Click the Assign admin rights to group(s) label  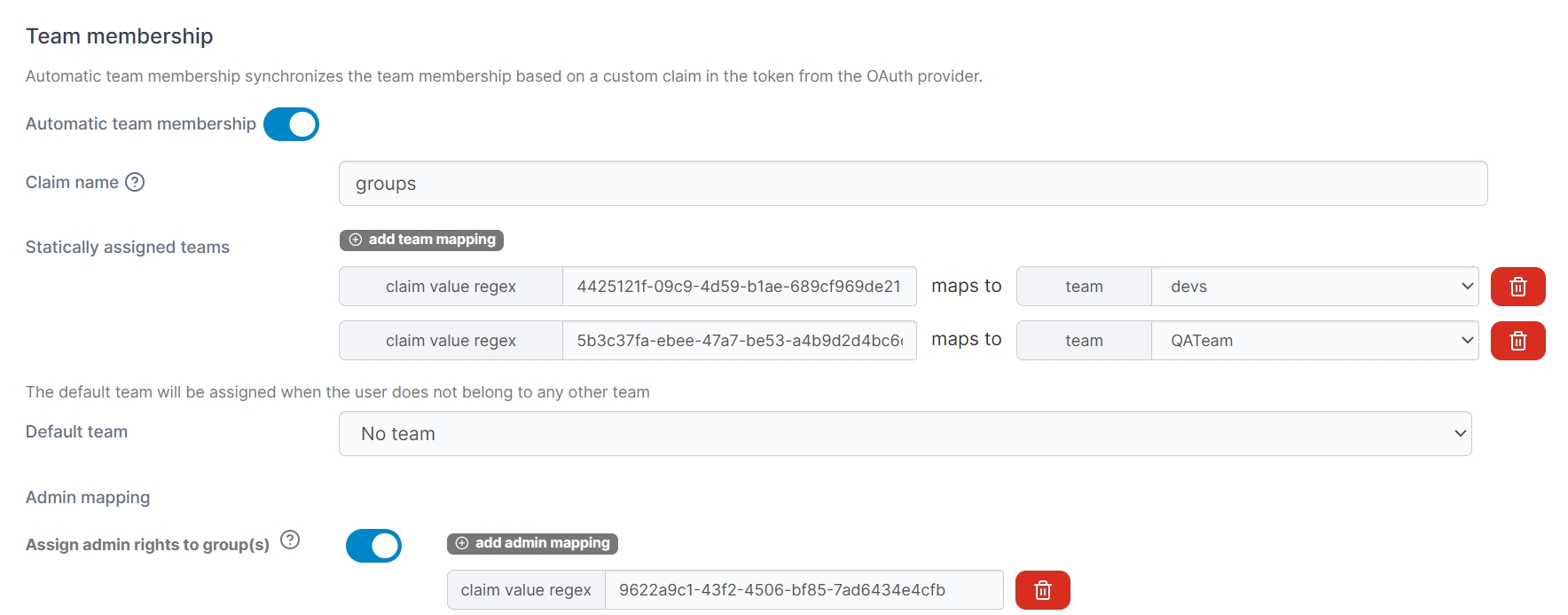point(147,545)
